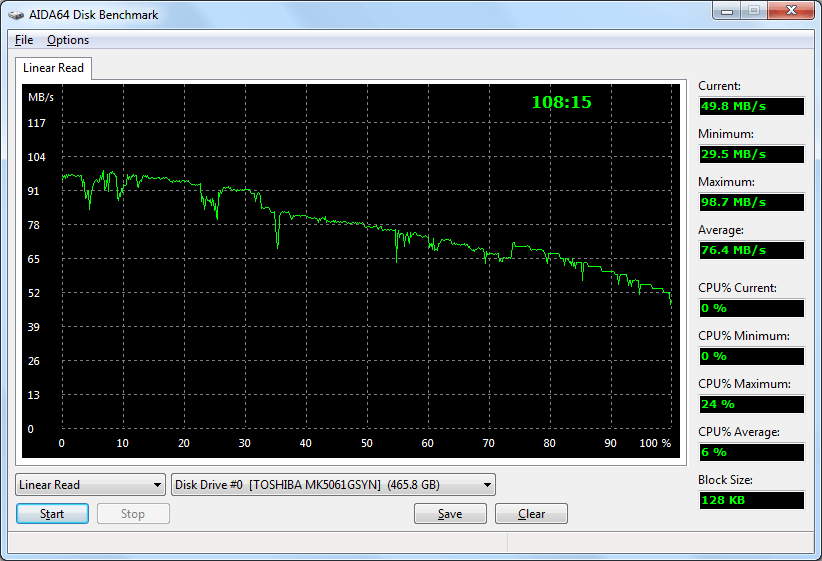Image resolution: width=822 pixels, height=561 pixels.
Task: Click the Minimum value 29.5 MB/s
Action: 752,154
